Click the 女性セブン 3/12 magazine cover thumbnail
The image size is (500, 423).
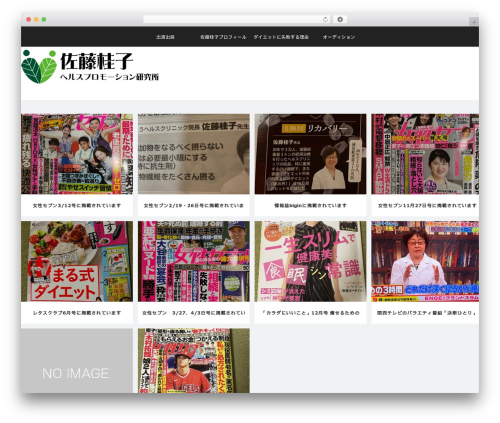[77, 154]
